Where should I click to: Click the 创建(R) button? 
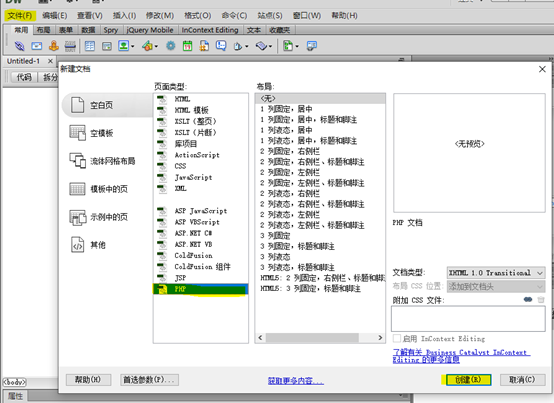468,380
